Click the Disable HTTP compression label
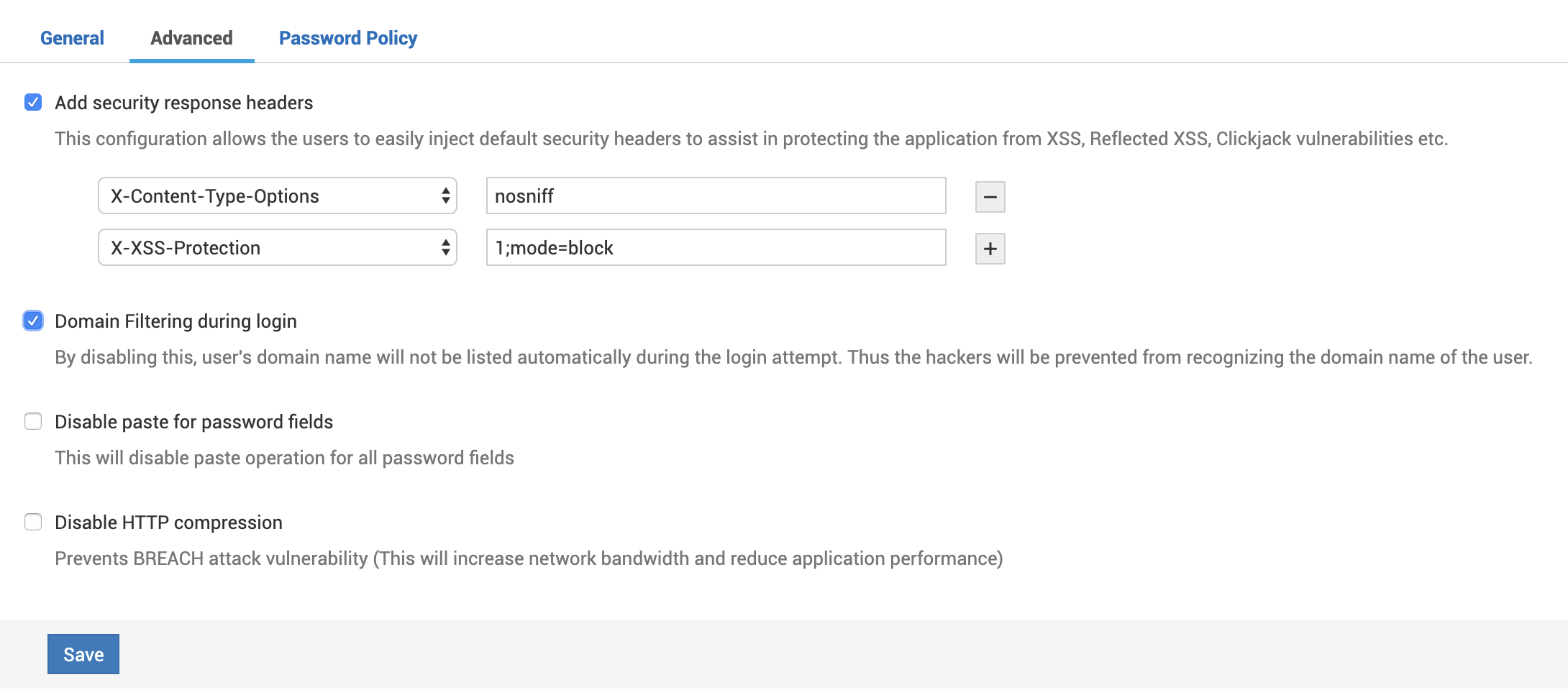 click(x=168, y=523)
